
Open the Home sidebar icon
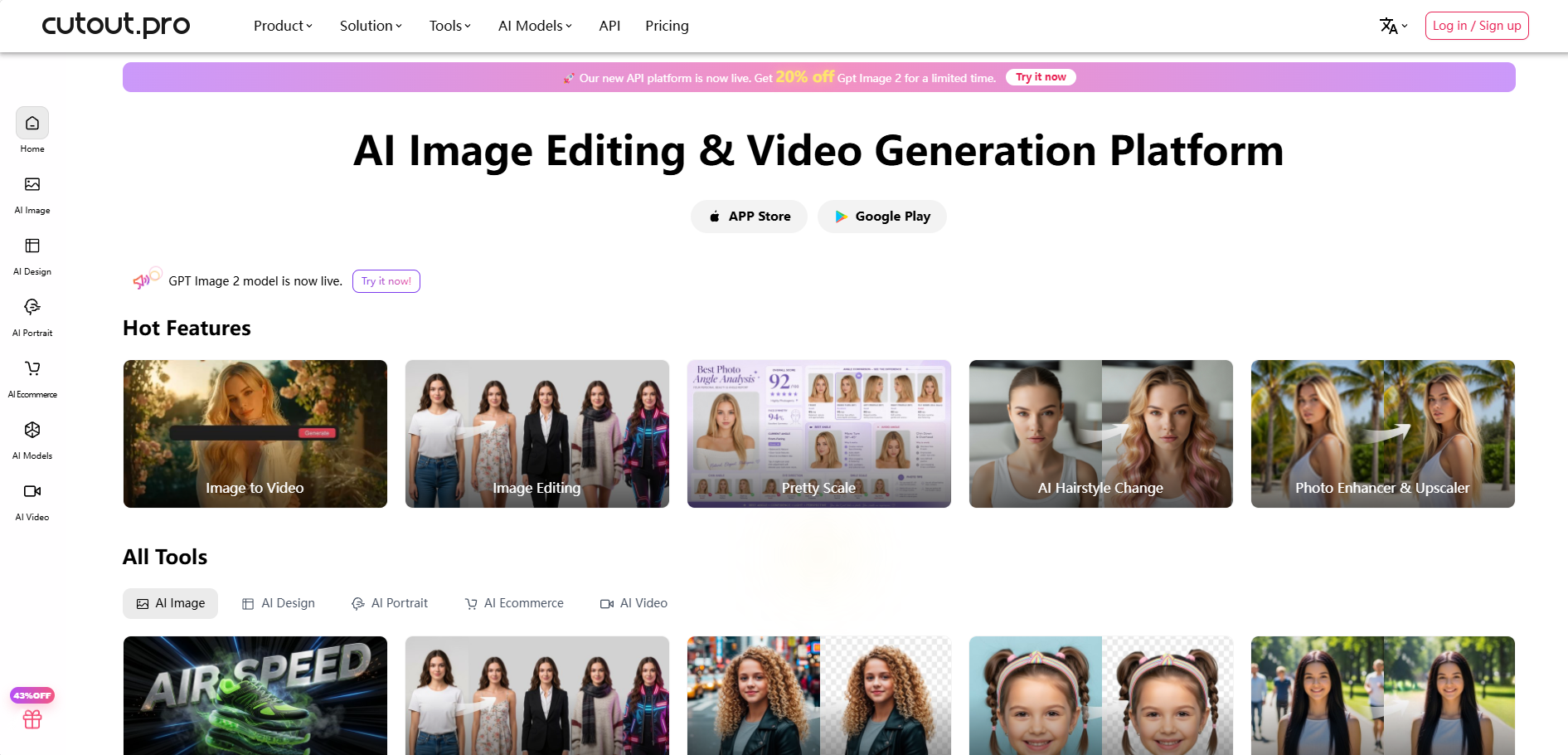click(x=32, y=124)
